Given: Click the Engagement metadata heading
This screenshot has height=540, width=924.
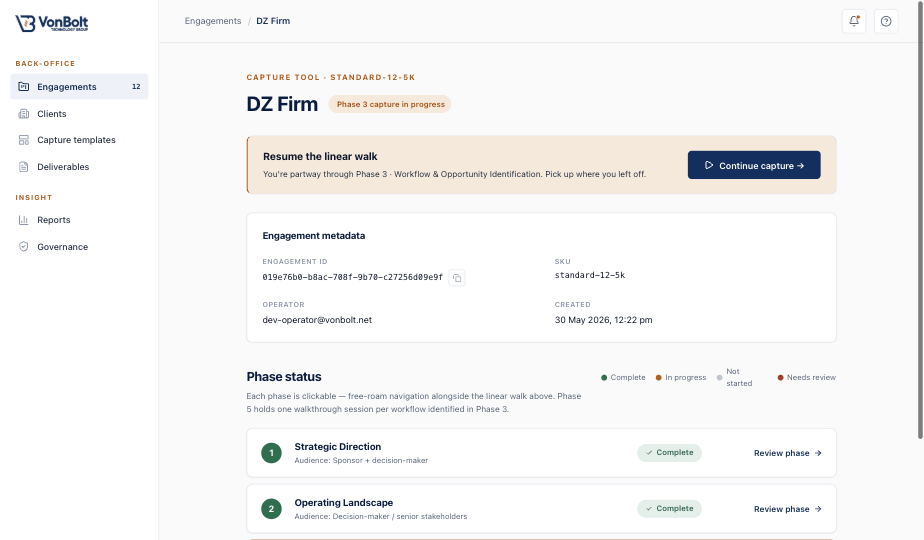Looking at the screenshot, I should coord(314,236).
